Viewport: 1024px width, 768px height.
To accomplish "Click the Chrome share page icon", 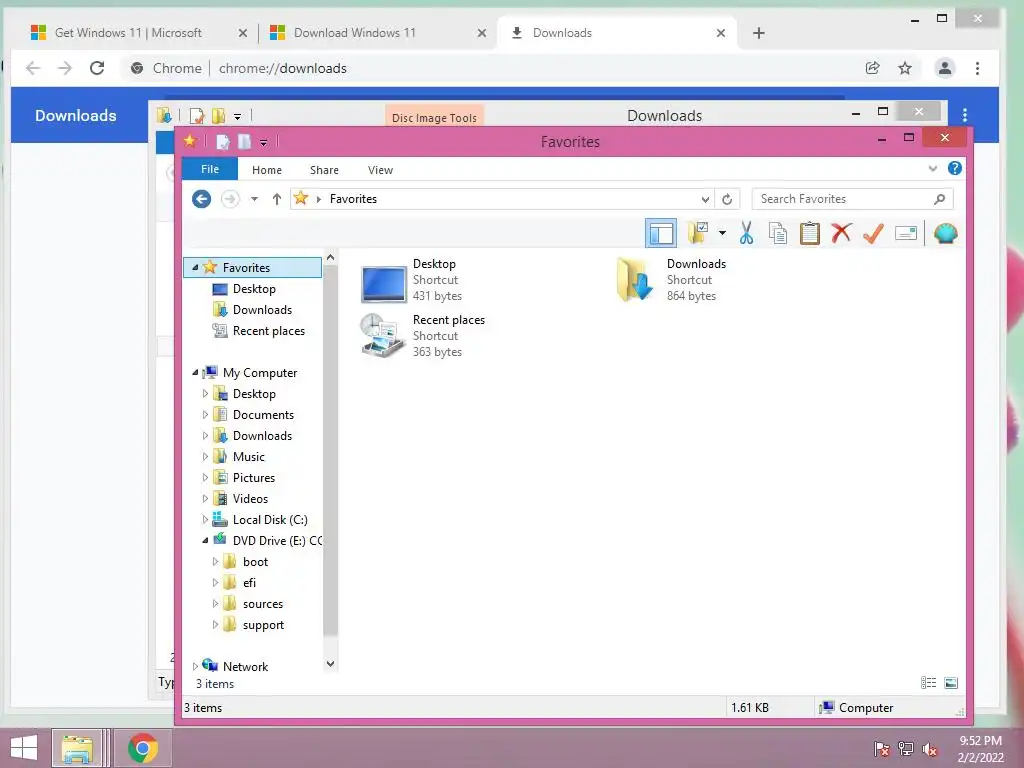I will click(x=872, y=68).
